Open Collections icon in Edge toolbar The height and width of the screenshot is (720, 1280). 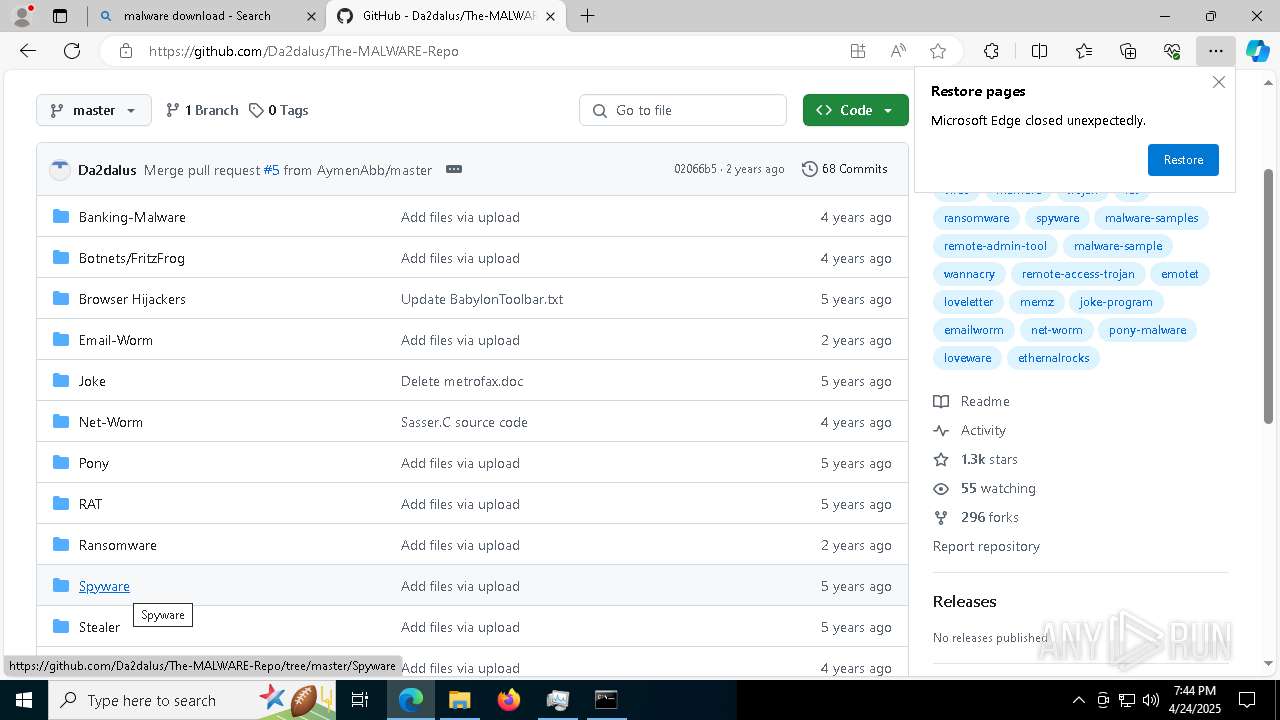pyautogui.click(x=1128, y=51)
